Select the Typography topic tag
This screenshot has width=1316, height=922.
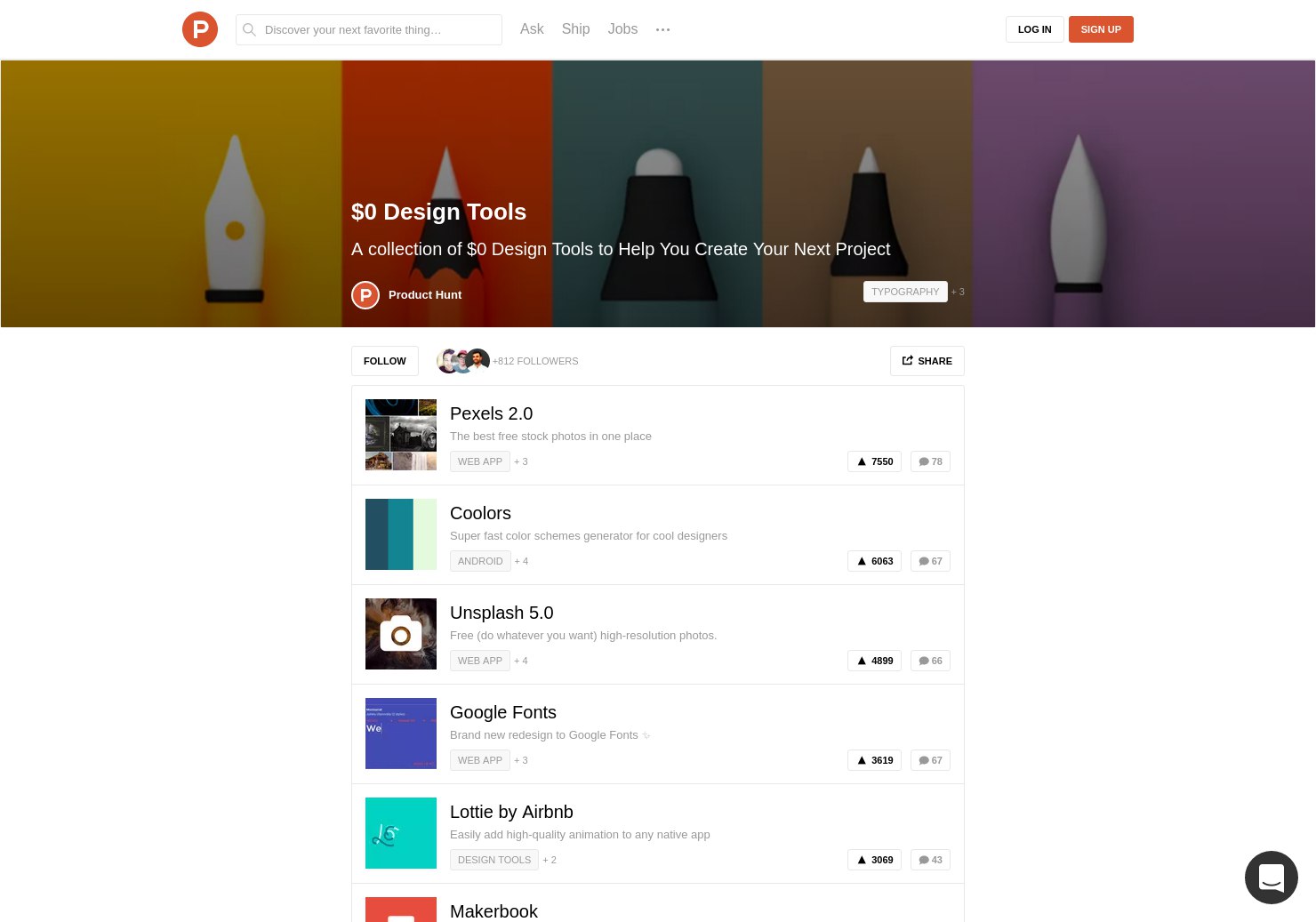[x=905, y=292]
